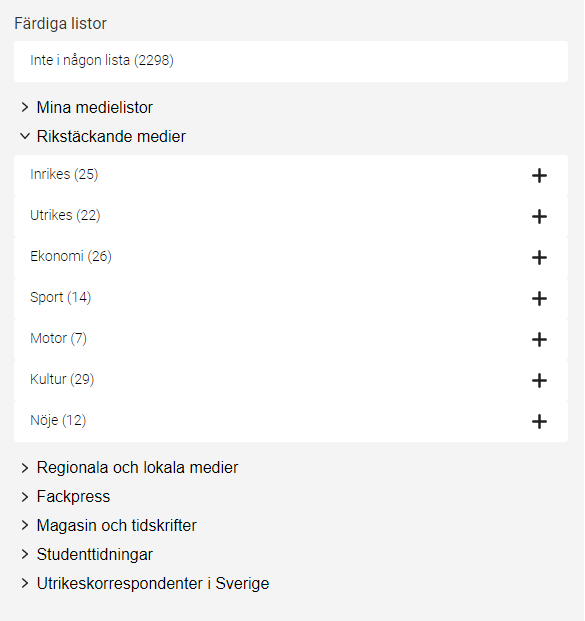Select Inte i någon lista (2298)
The image size is (585, 621).
(x=291, y=61)
